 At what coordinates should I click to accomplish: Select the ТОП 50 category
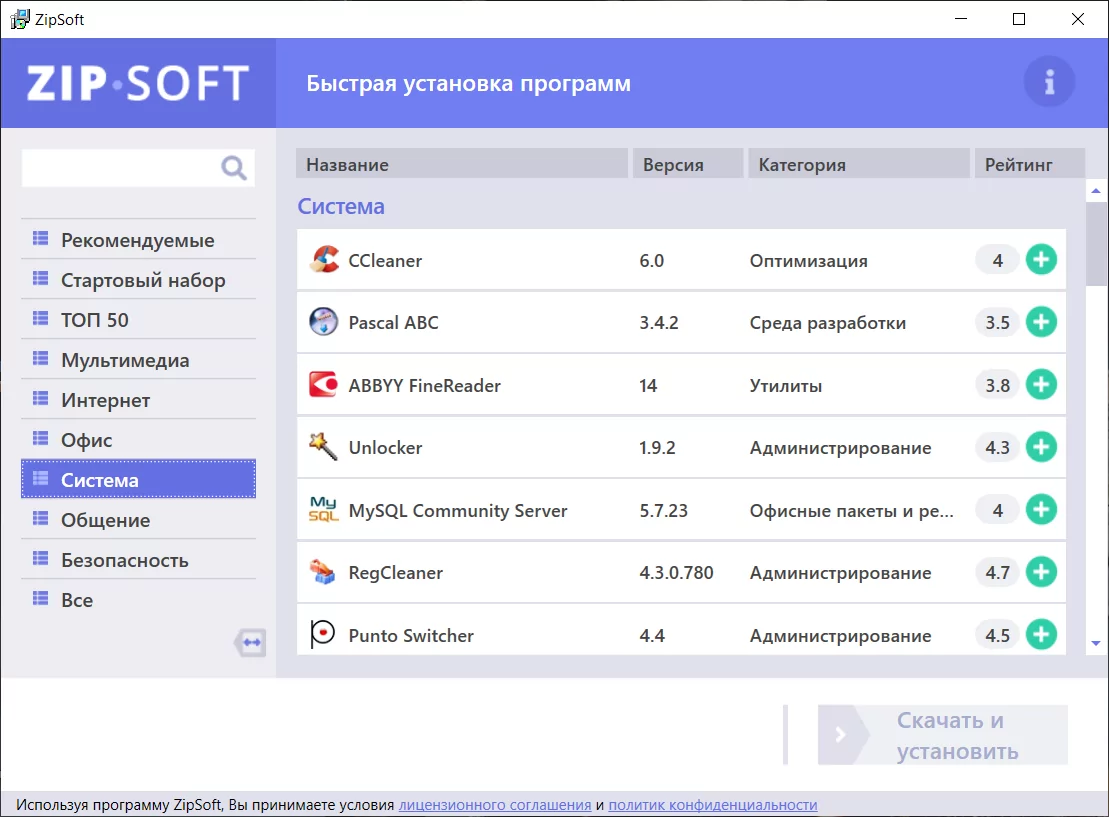(x=139, y=320)
